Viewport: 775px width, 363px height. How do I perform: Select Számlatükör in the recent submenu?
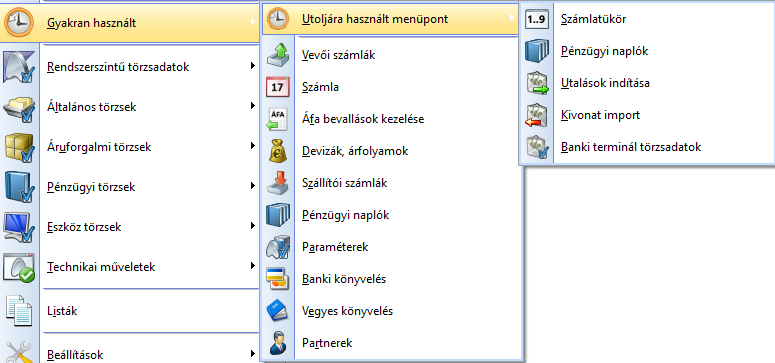pos(647,19)
